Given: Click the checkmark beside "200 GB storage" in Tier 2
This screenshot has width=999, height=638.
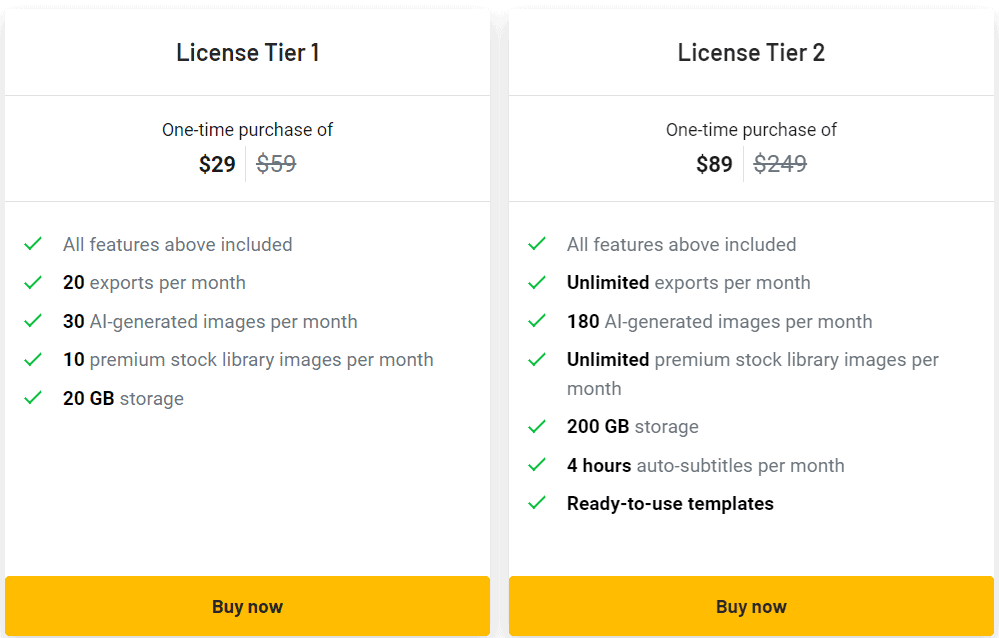Looking at the screenshot, I should [x=537, y=427].
